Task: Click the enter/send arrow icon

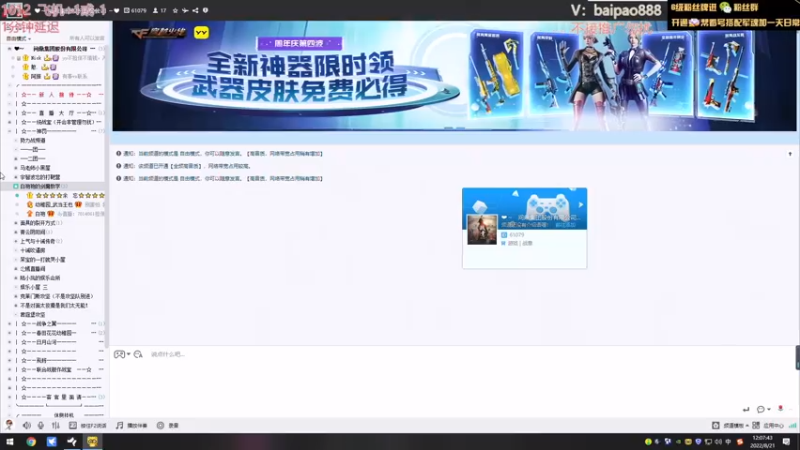Action: (x=746, y=409)
